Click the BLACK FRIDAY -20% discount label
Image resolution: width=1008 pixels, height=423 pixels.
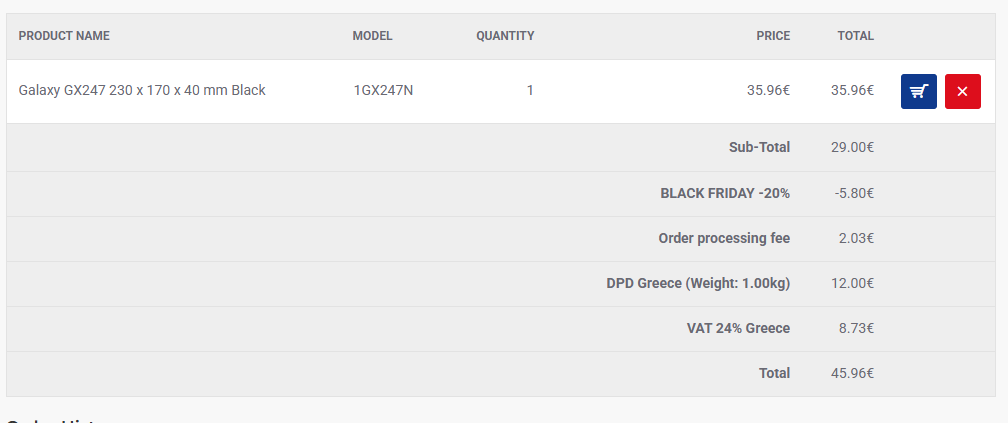click(725, 193)
